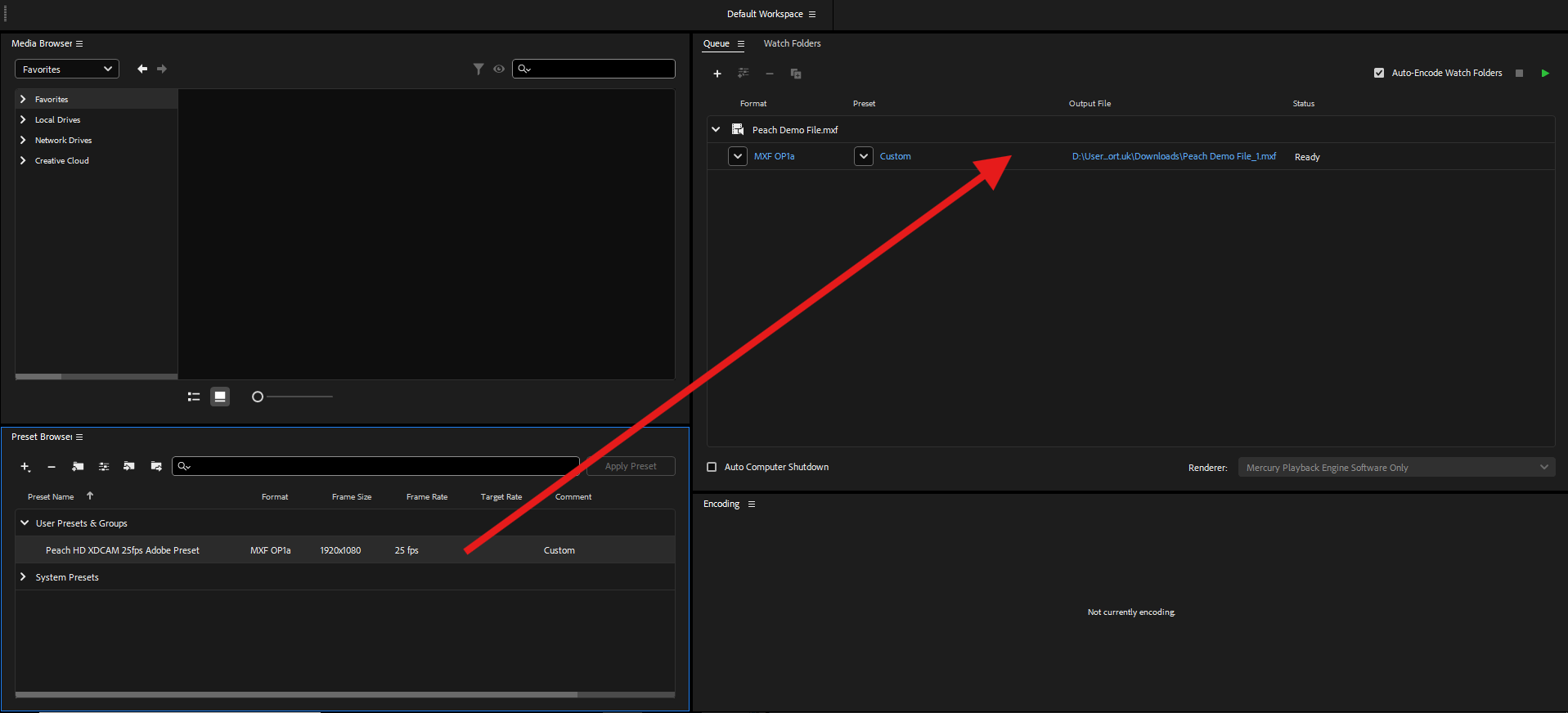1568x713 pixels.
Task: Click the Add Source plus icon in Queue
Action: pos(717,74)
